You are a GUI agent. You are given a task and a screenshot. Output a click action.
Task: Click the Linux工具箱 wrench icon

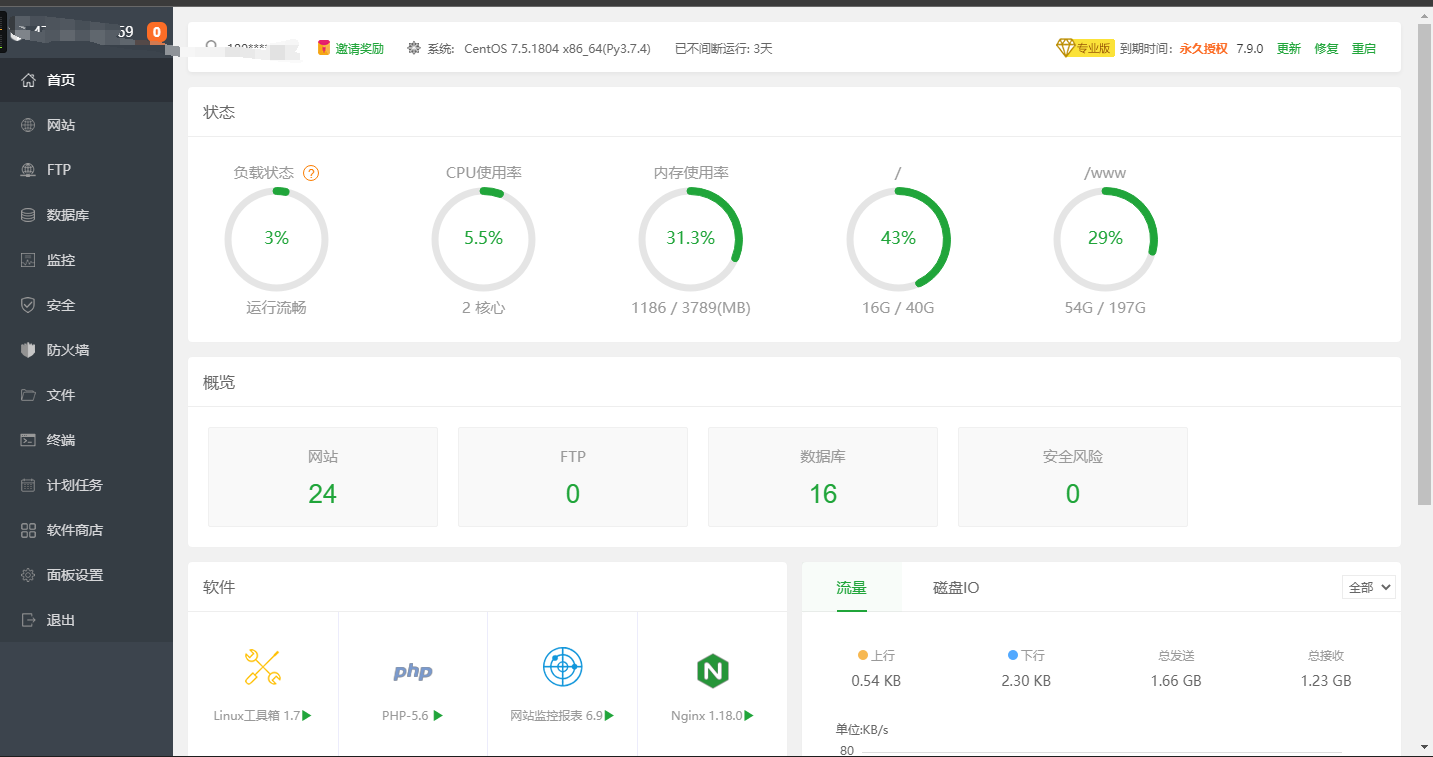[263, 667]
